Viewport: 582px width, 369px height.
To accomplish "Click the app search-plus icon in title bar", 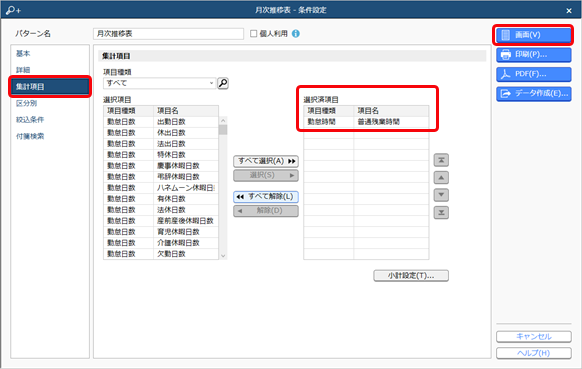I will [13, 10].
